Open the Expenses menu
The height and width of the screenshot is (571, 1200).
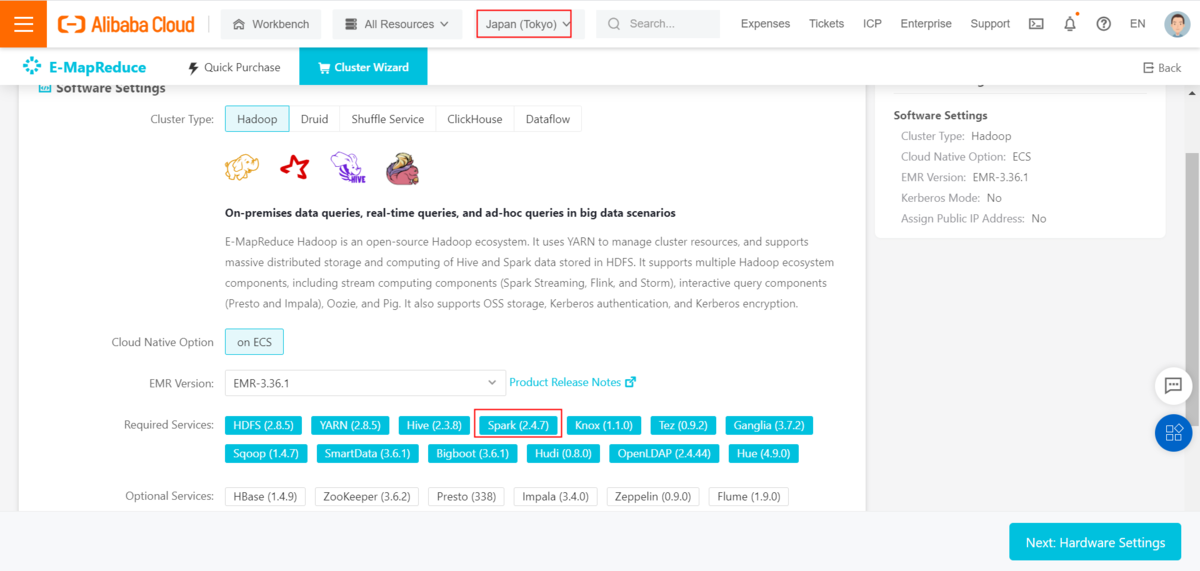(765, 24)
